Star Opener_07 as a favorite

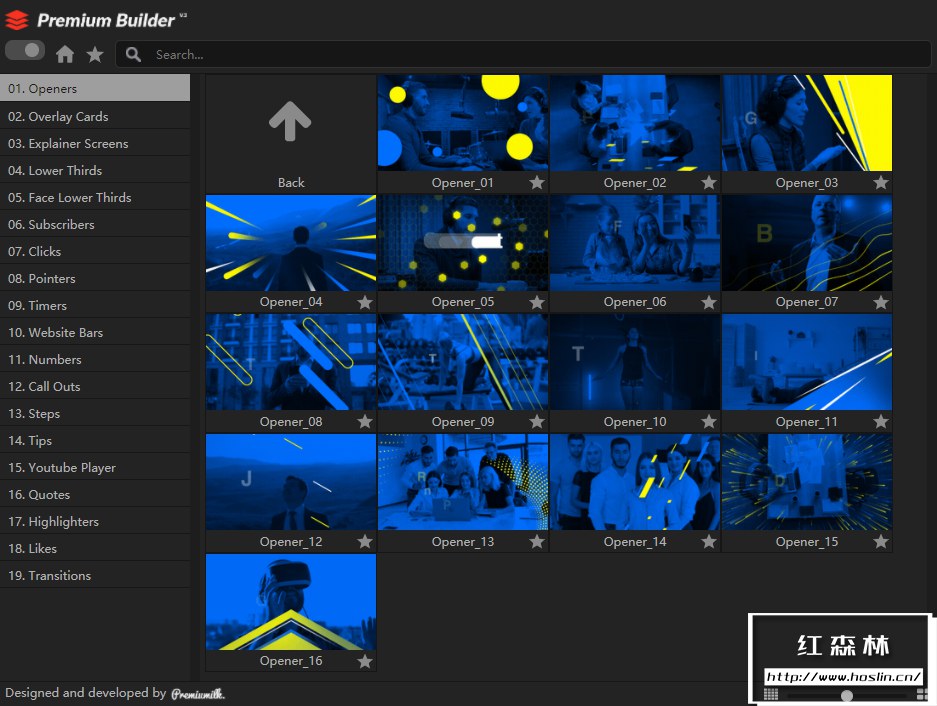coord(881,302)
